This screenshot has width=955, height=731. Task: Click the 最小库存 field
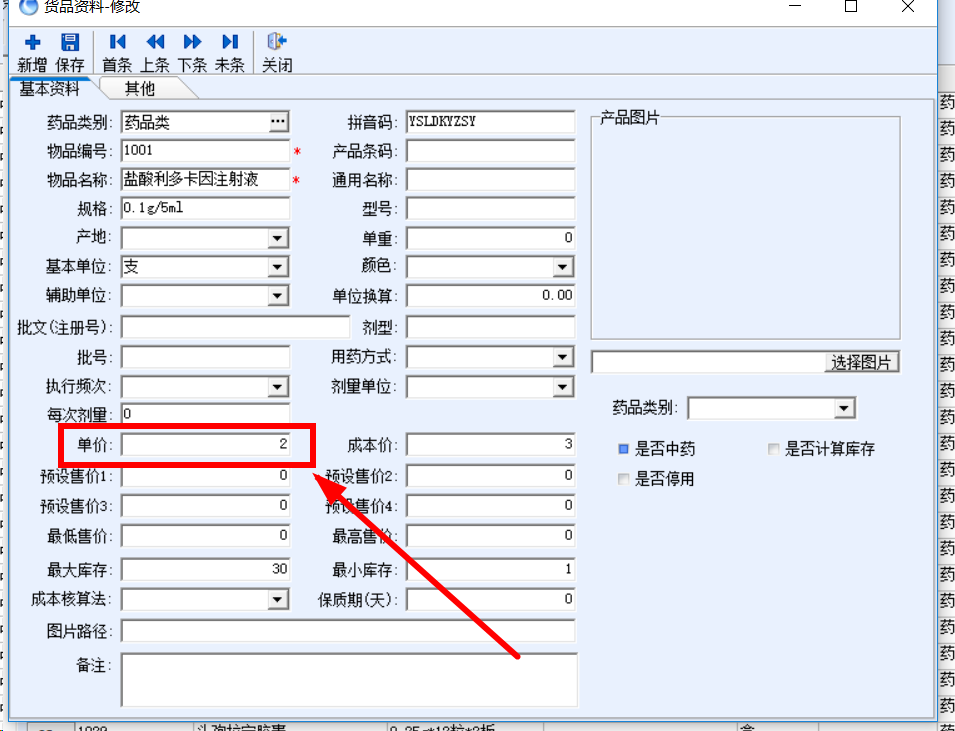tap(490, 570)
